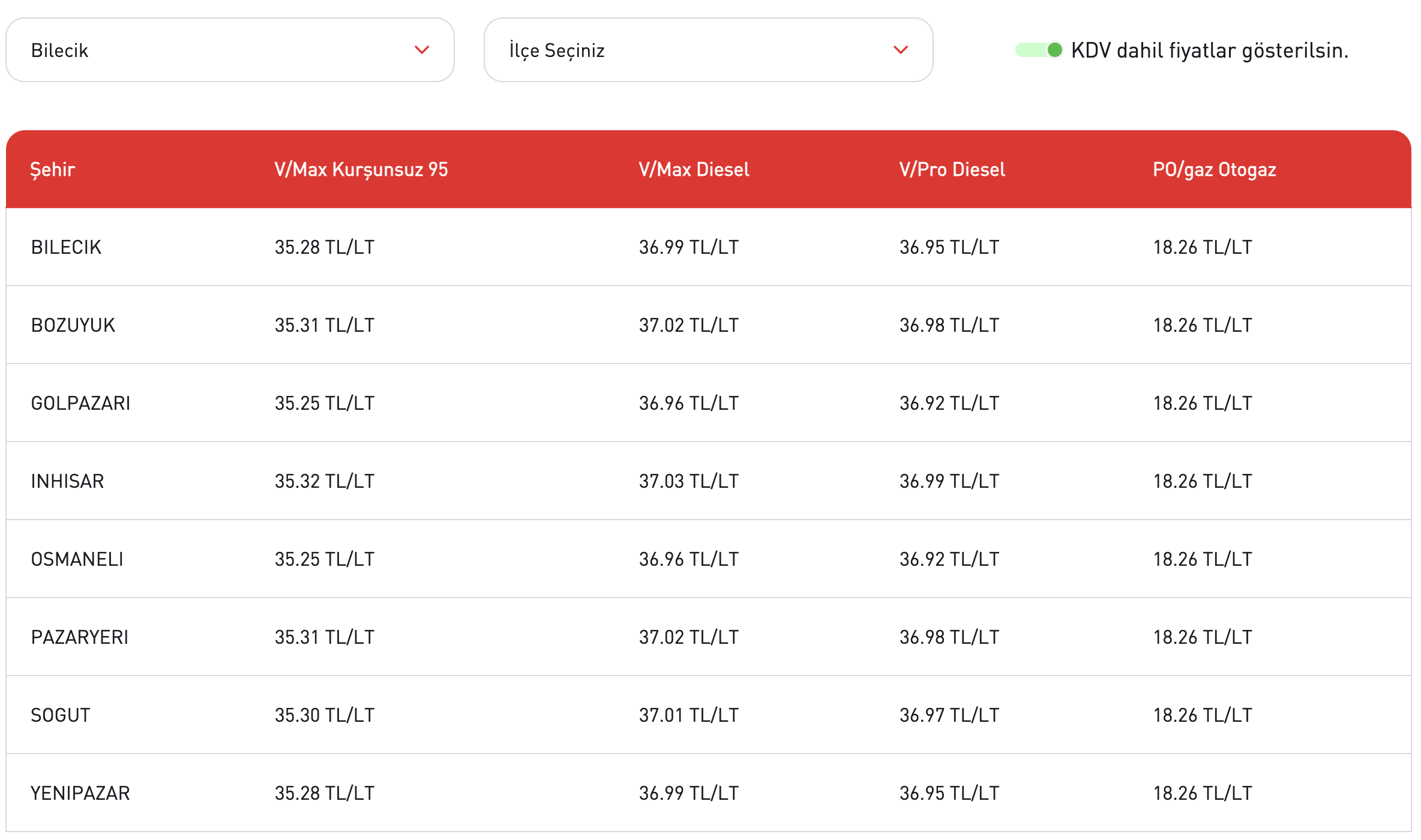1421x840 pixels.
Task: Click GOLPAZARI V/Pro Diesel price 36.92
Action: (949, 403)
